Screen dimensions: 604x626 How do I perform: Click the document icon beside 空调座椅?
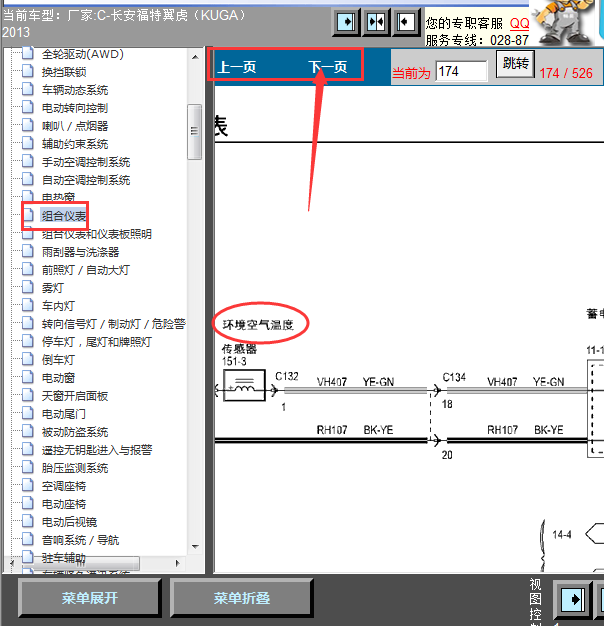point(28,485)
